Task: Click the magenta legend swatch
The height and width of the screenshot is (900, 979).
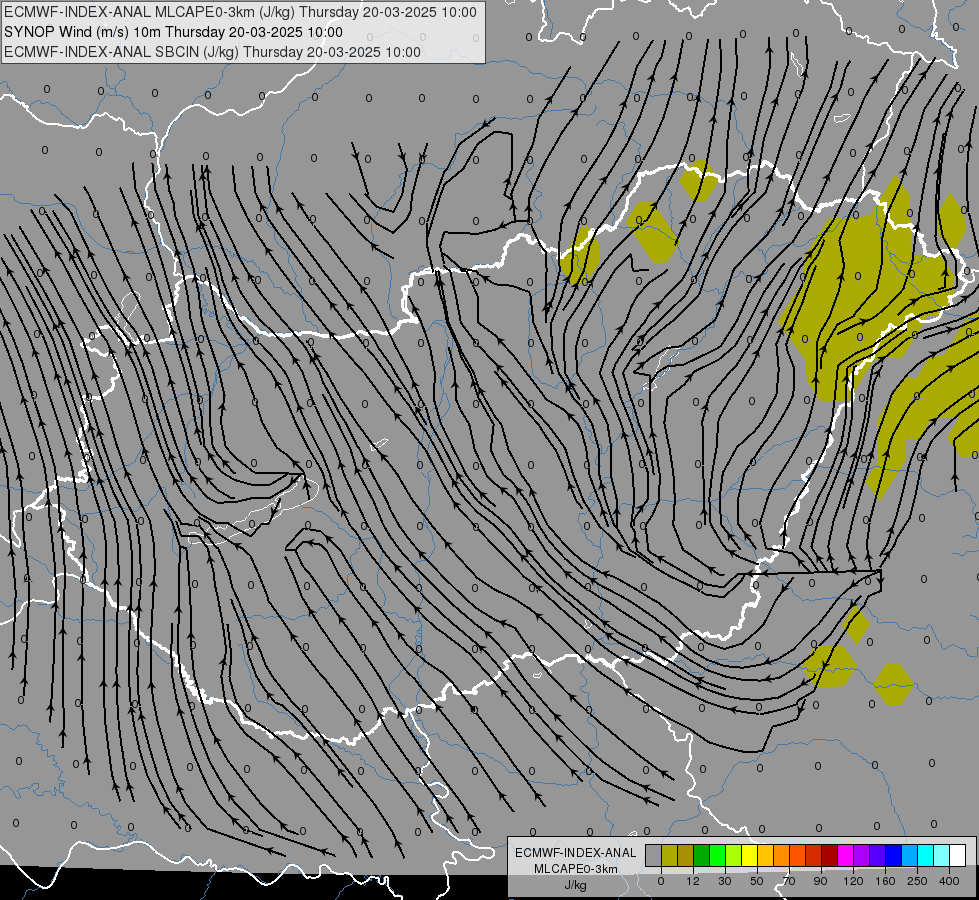Action: (x=845, y=855)
